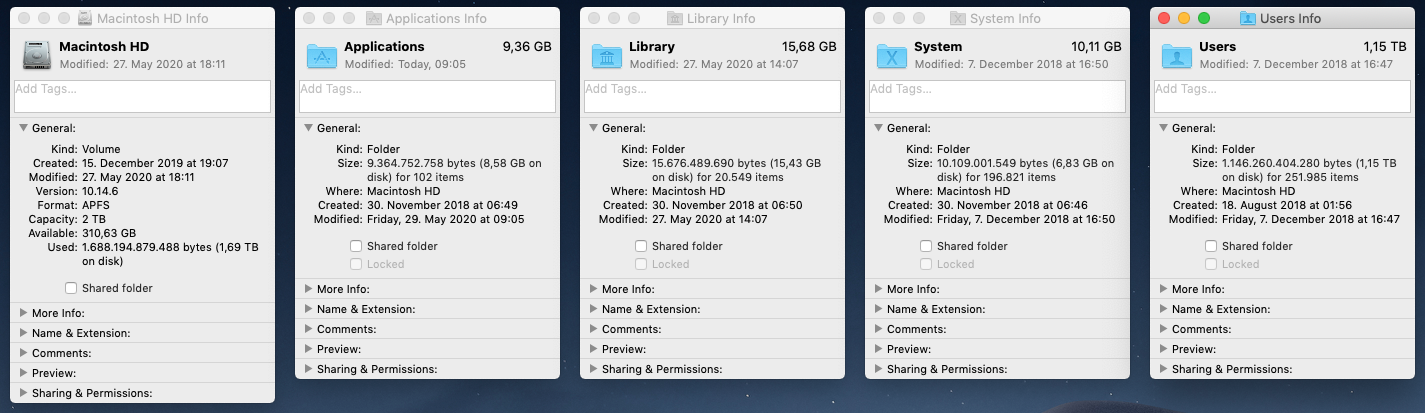Select the 9,36 GB size text
This screenshot has width=1425, height=413.
(x=526, y=46)
